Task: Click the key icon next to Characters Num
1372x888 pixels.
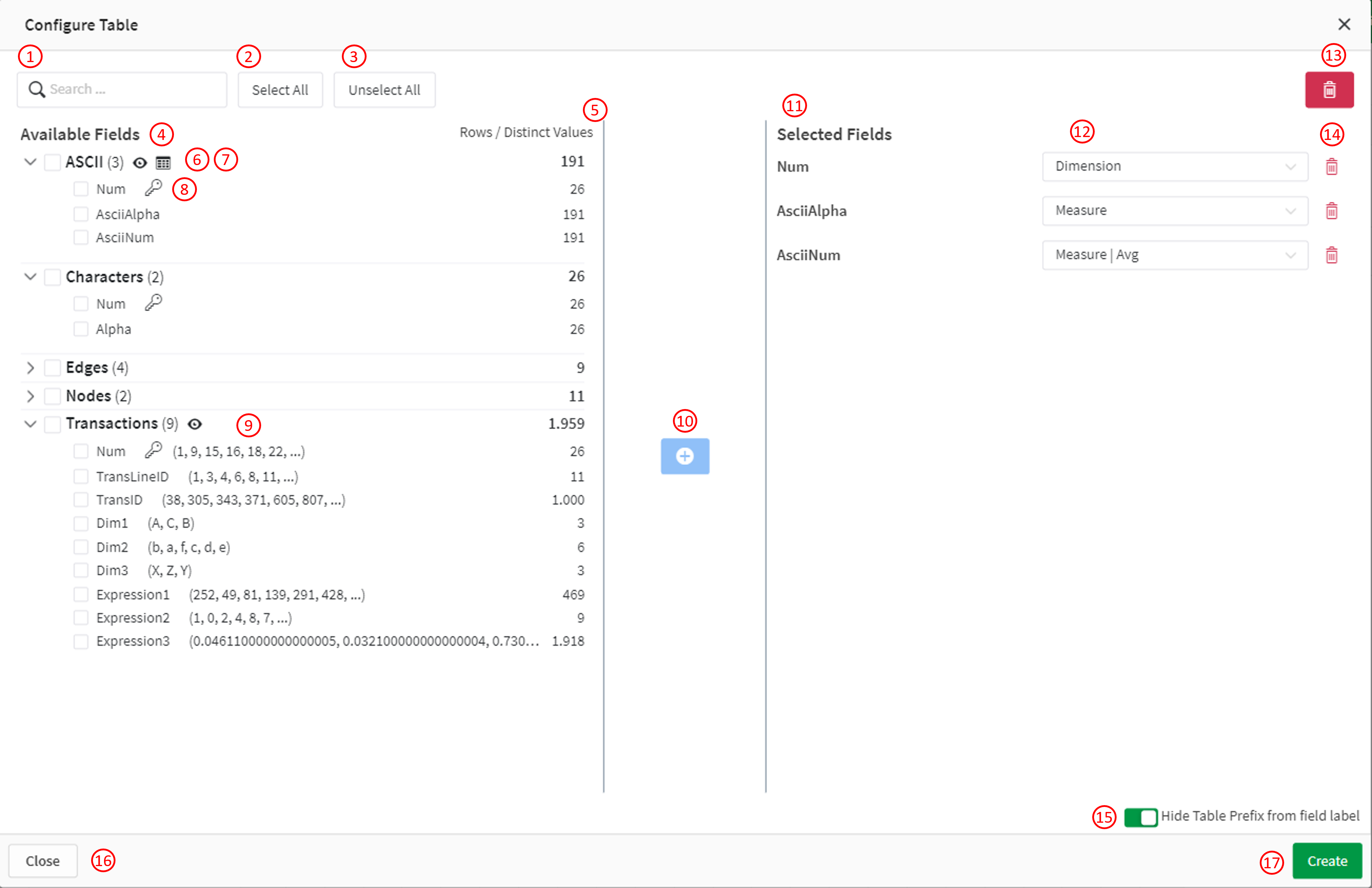Action: pos(154,303)
